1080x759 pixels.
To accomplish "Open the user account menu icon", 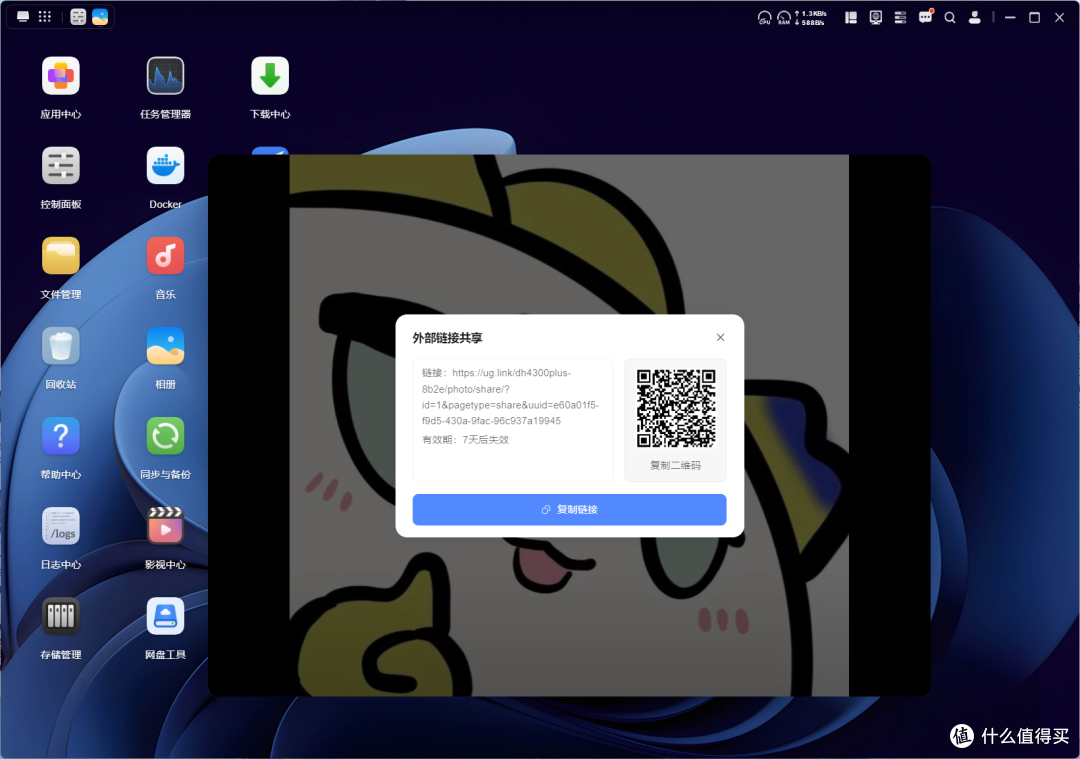I will [x=975, y=18].
